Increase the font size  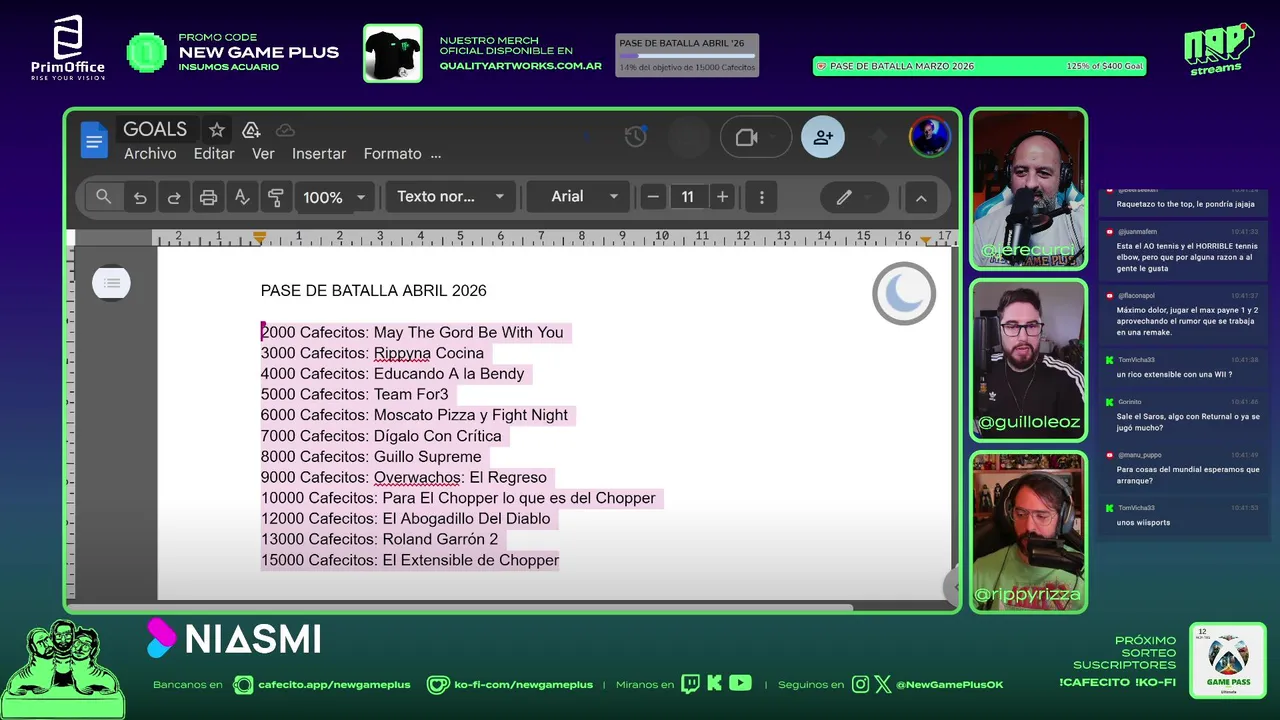point(722,197)
